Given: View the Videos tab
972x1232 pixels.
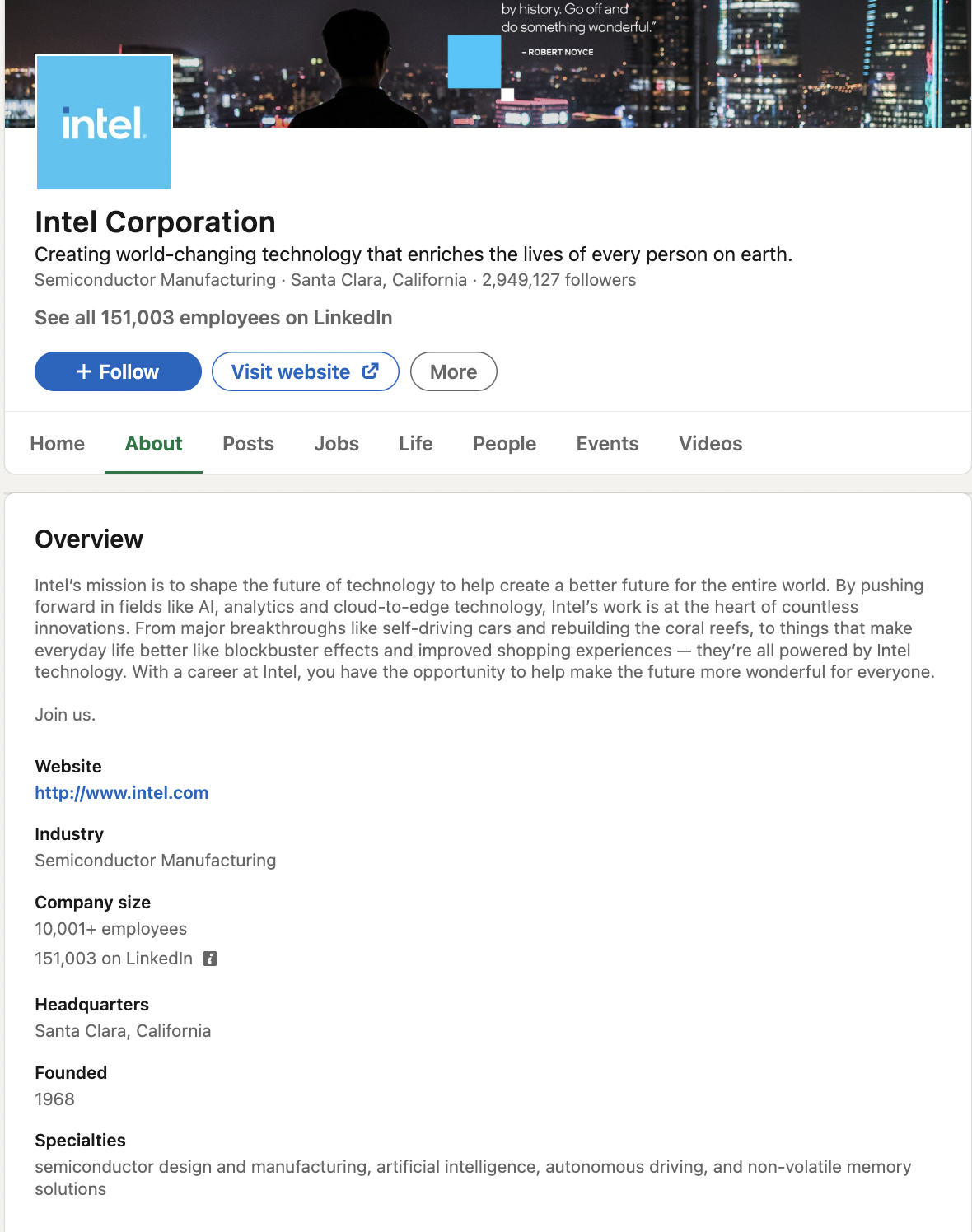Looking at the screenshot, I should click(710, 444).
